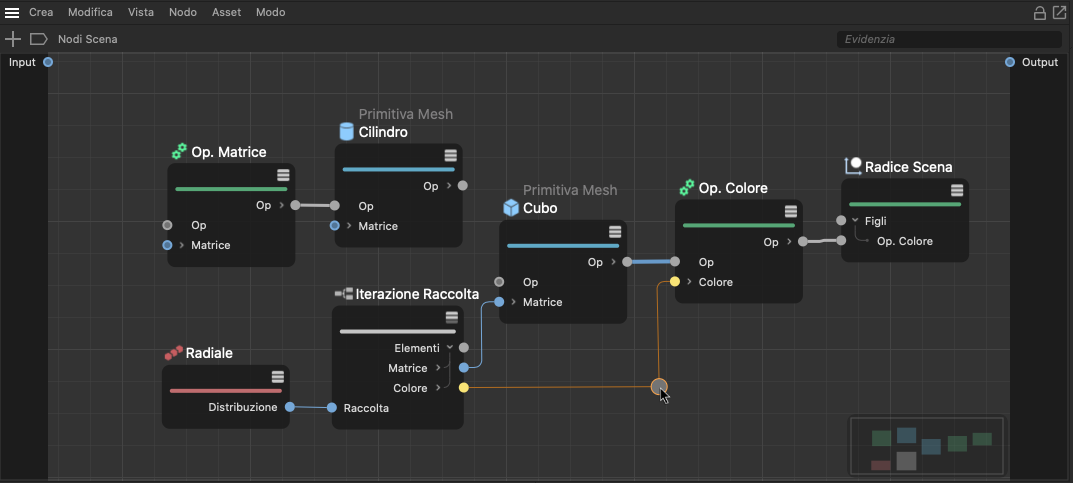The height and width of the screenshot is (483, 1073).
Task: Open the Crea menu
Action: (41, 12)
